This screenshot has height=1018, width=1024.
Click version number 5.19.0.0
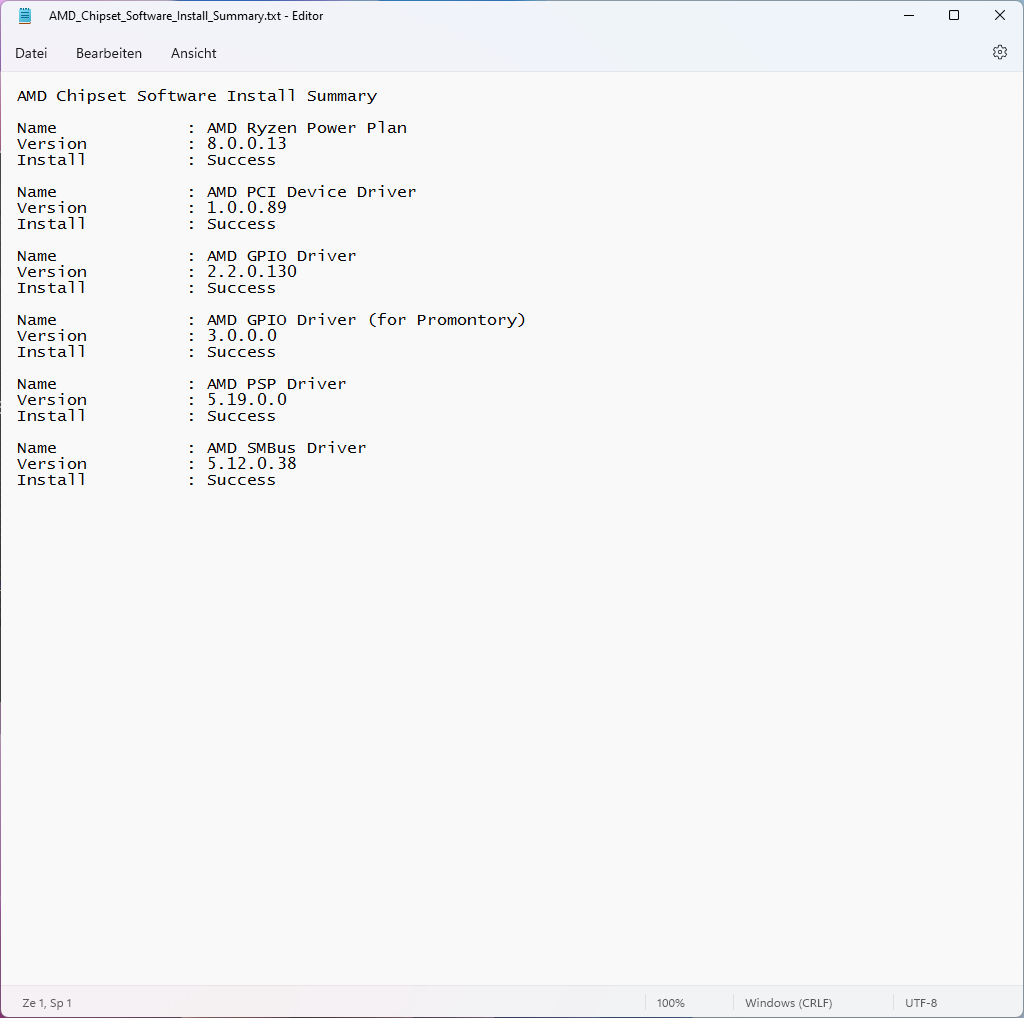[247, 400]
